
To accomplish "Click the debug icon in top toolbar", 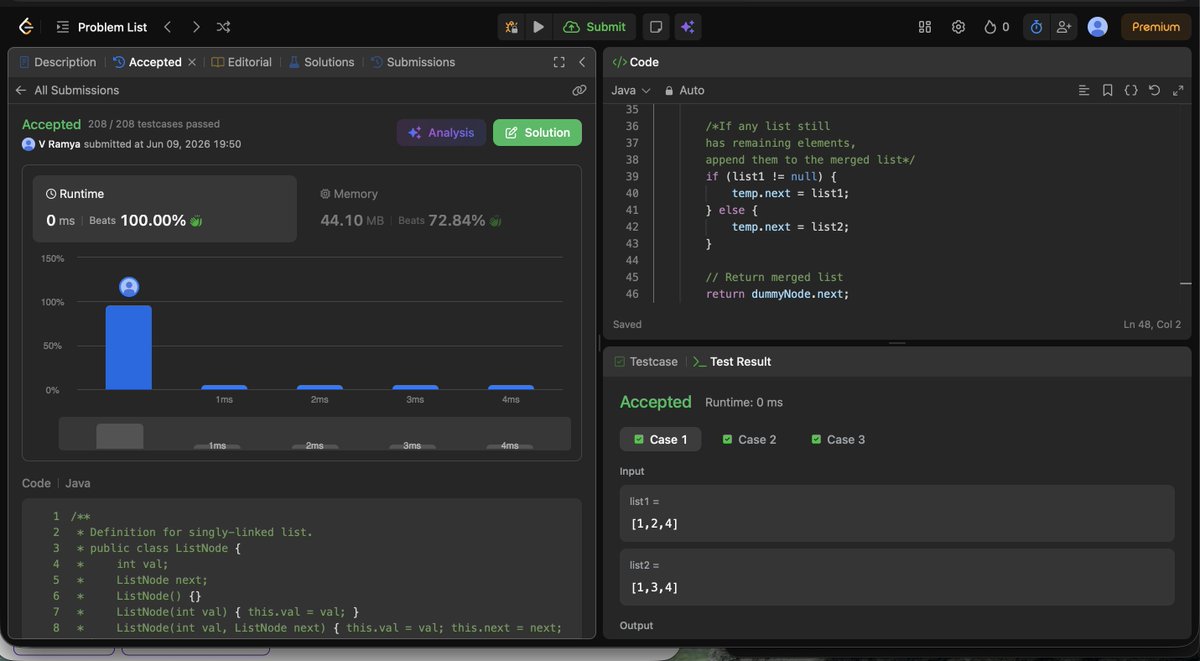I will pyautogui.click(x=512, y=27).
